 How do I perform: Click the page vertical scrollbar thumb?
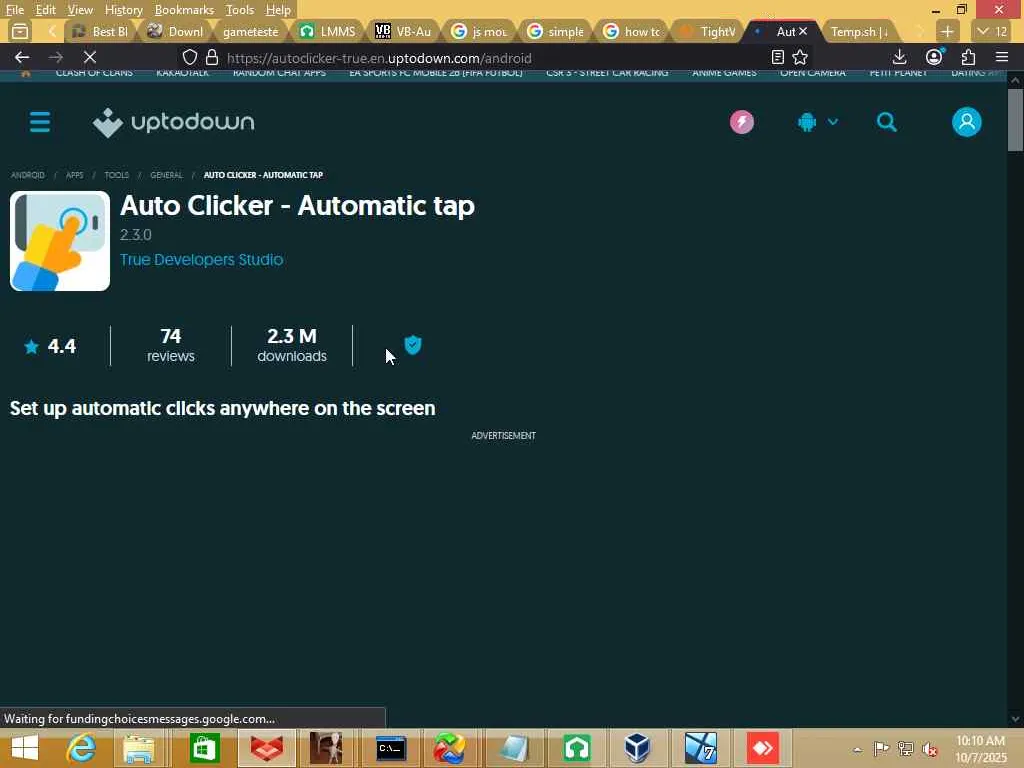pos(1015,120)
